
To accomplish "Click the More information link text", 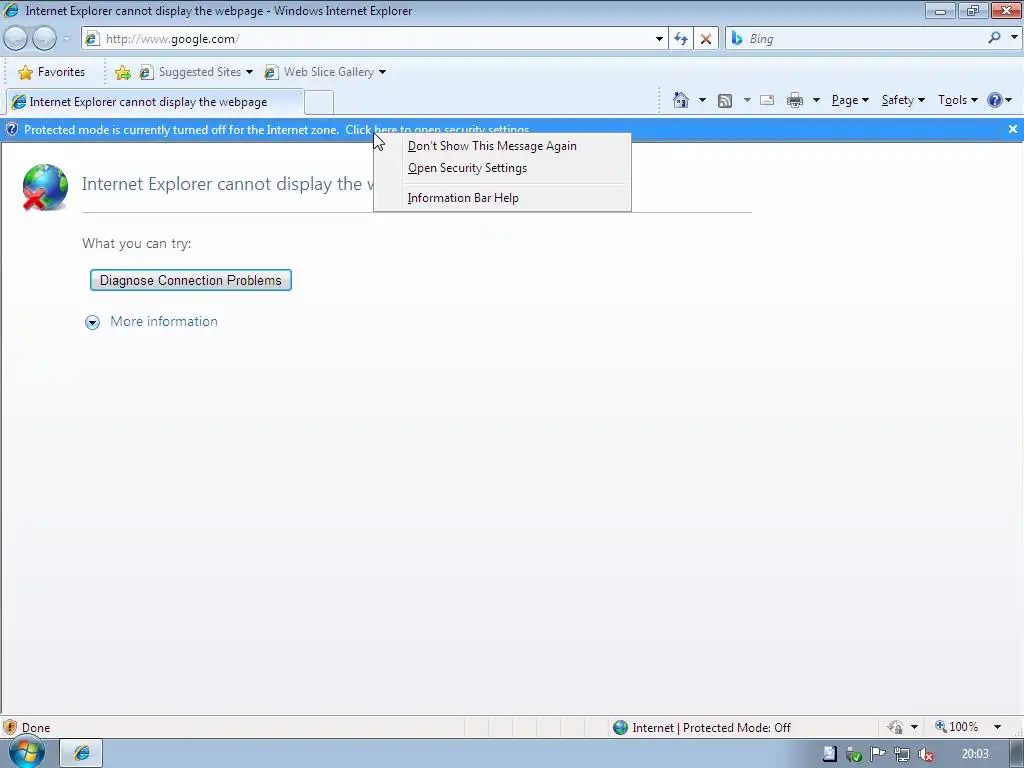I will tap(164, 321).
